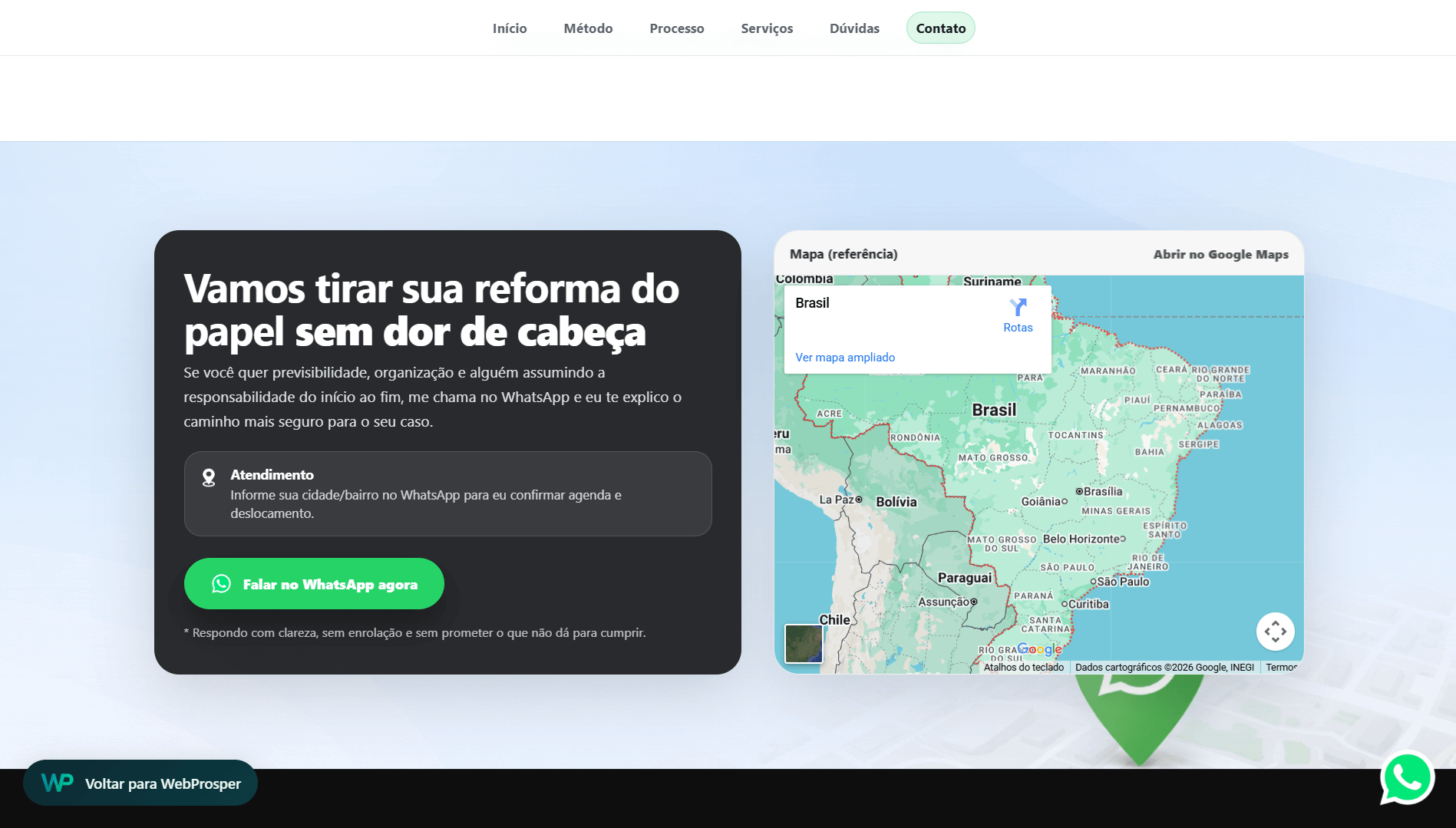This screenshot has height=828, width=1456.
Task: Switch to satellite view thumbnail
Action: coord(804,643)
